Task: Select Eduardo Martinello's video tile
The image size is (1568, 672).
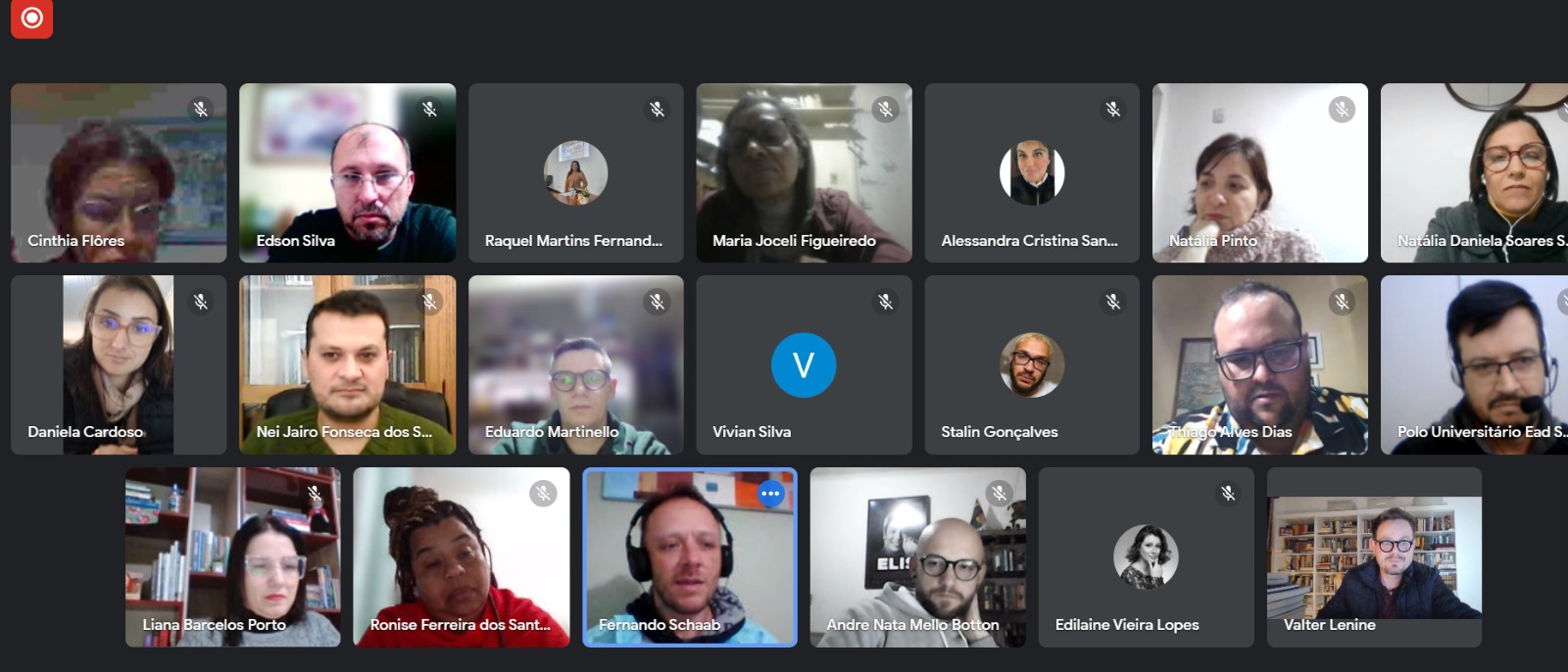Action: [575, 365]
